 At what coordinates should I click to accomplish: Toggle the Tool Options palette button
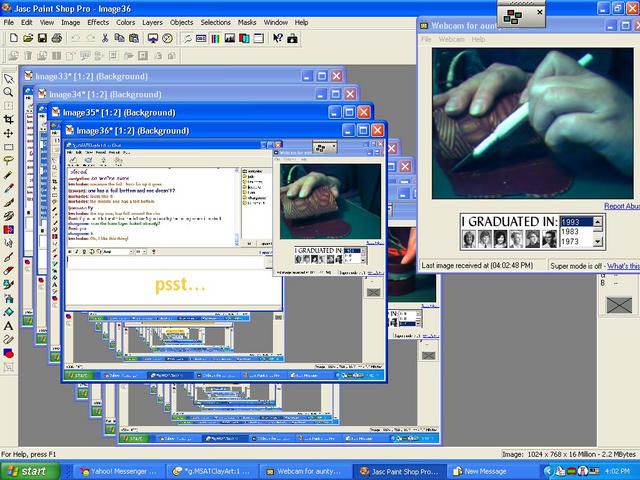point(201,38)
